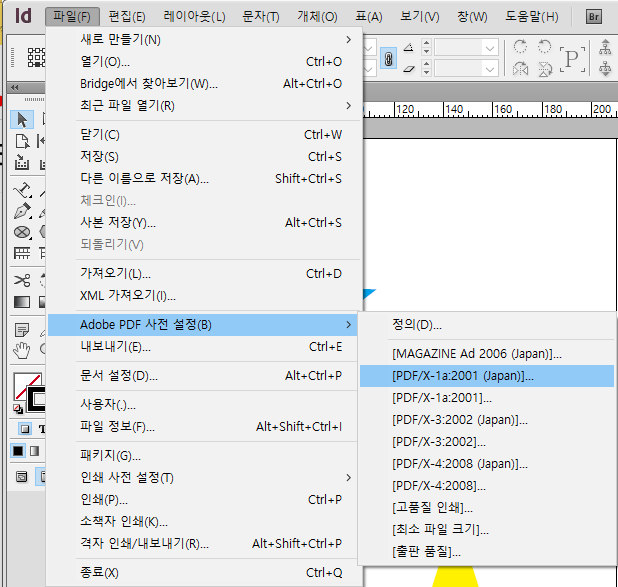Click the Select Container icon
Image resolution: width=618 pixels, height=587 pixels.
(x=605, y=47)
